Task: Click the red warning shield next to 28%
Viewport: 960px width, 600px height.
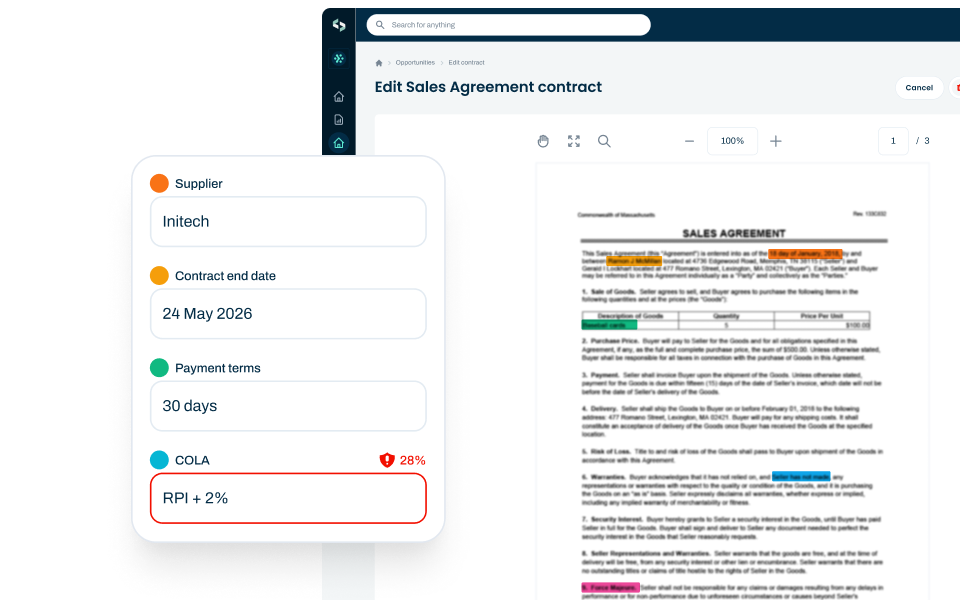Action: pos(385,460)
